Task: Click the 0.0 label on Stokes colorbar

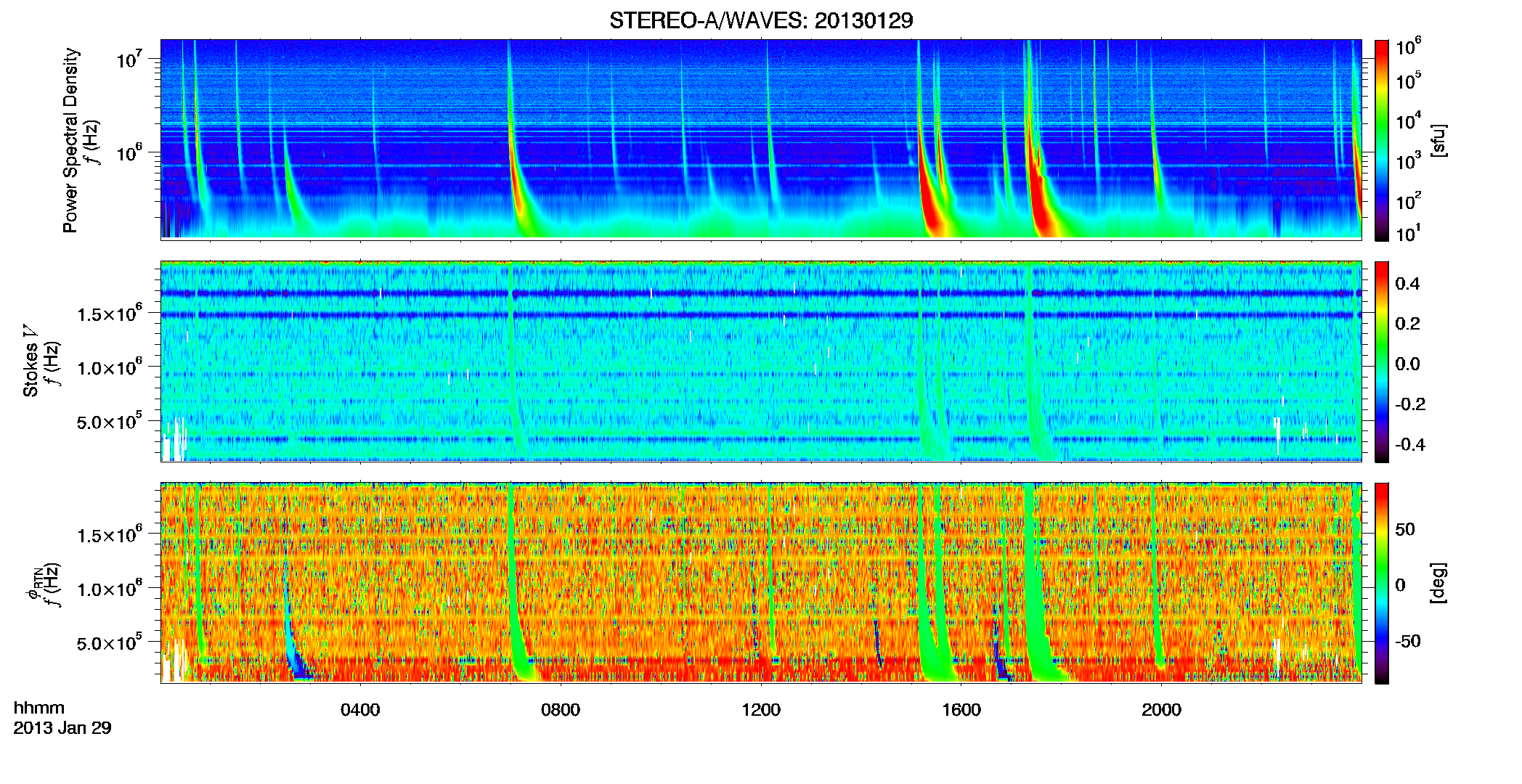Action: pyautogui.click(x=1407, y=364)
